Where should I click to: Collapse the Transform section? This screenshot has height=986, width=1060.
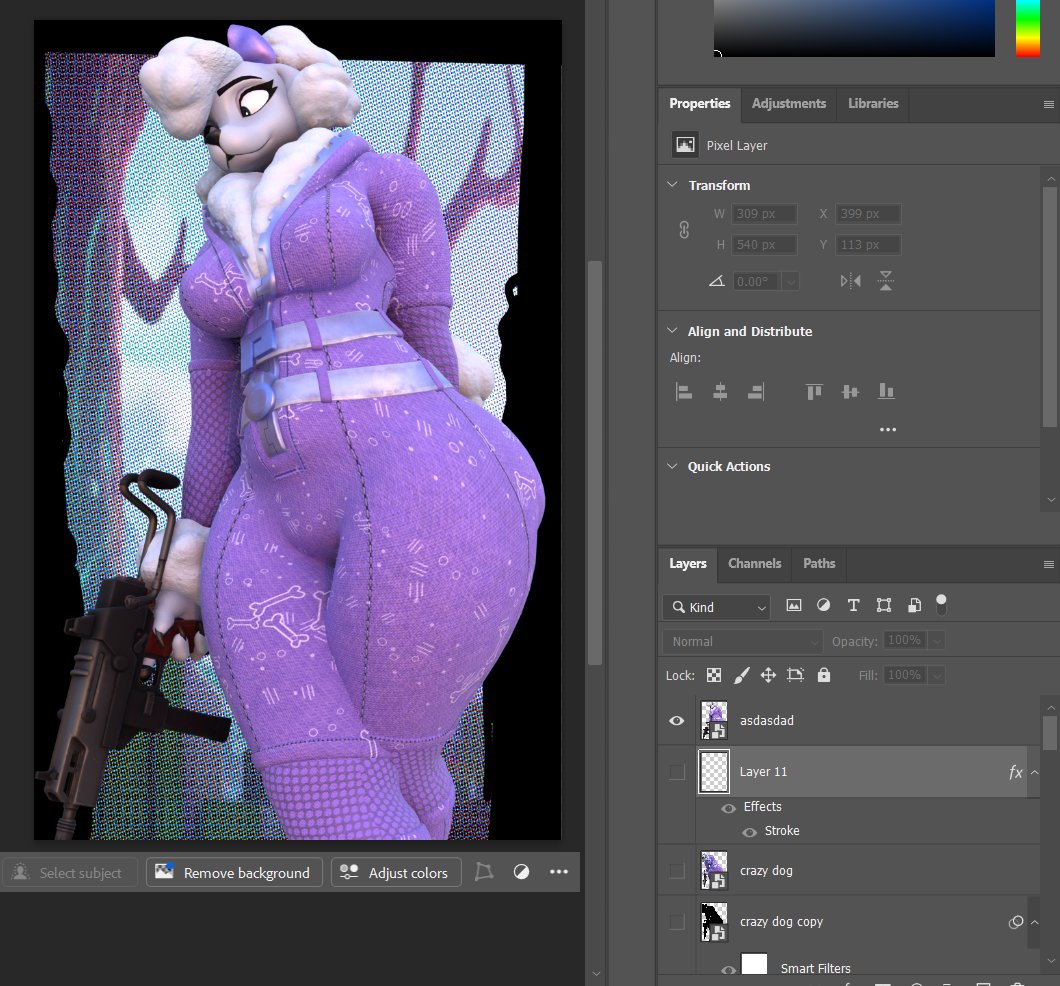(x=672, y=184)
